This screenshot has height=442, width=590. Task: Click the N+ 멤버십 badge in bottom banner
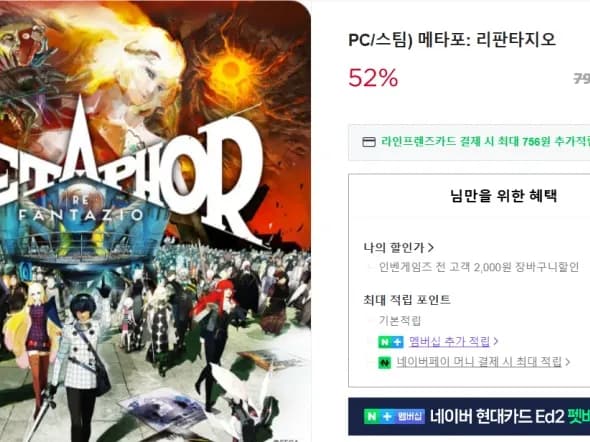click(x=394, y=416)
